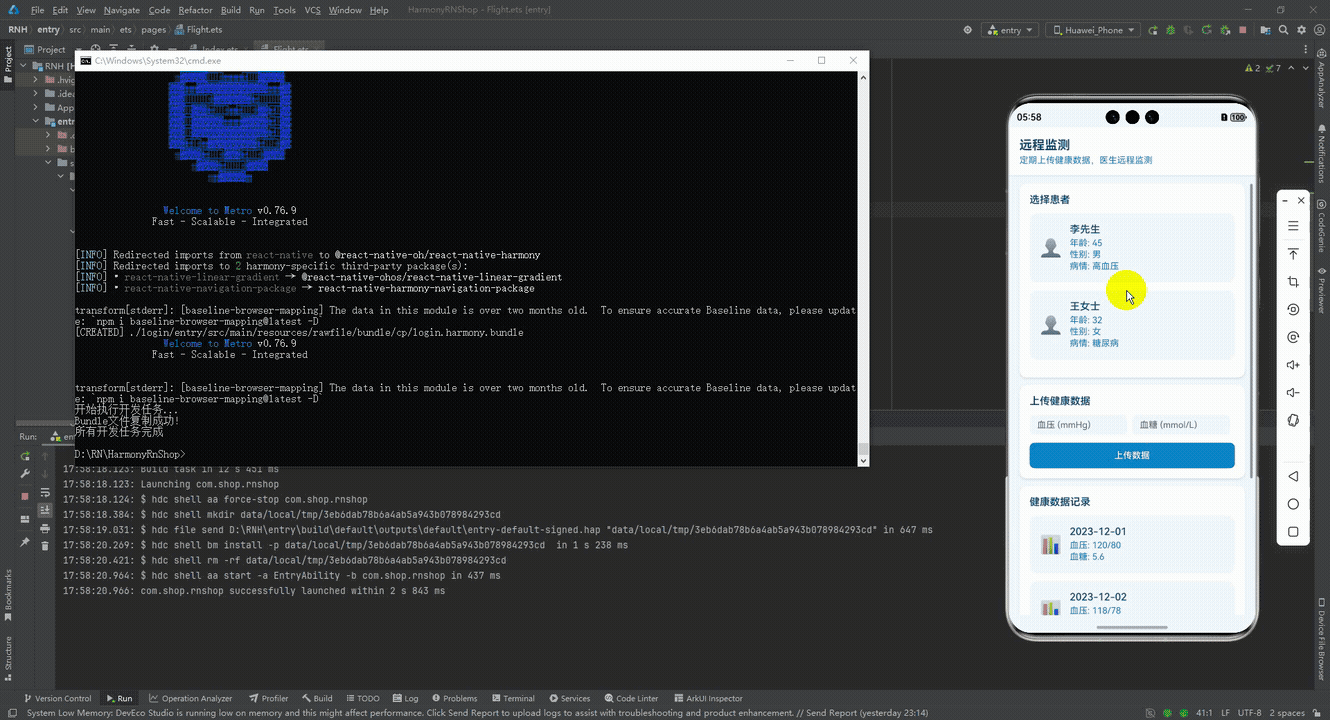Select patient 李先生 card

pyautogui.click(x=1132, y=247)
